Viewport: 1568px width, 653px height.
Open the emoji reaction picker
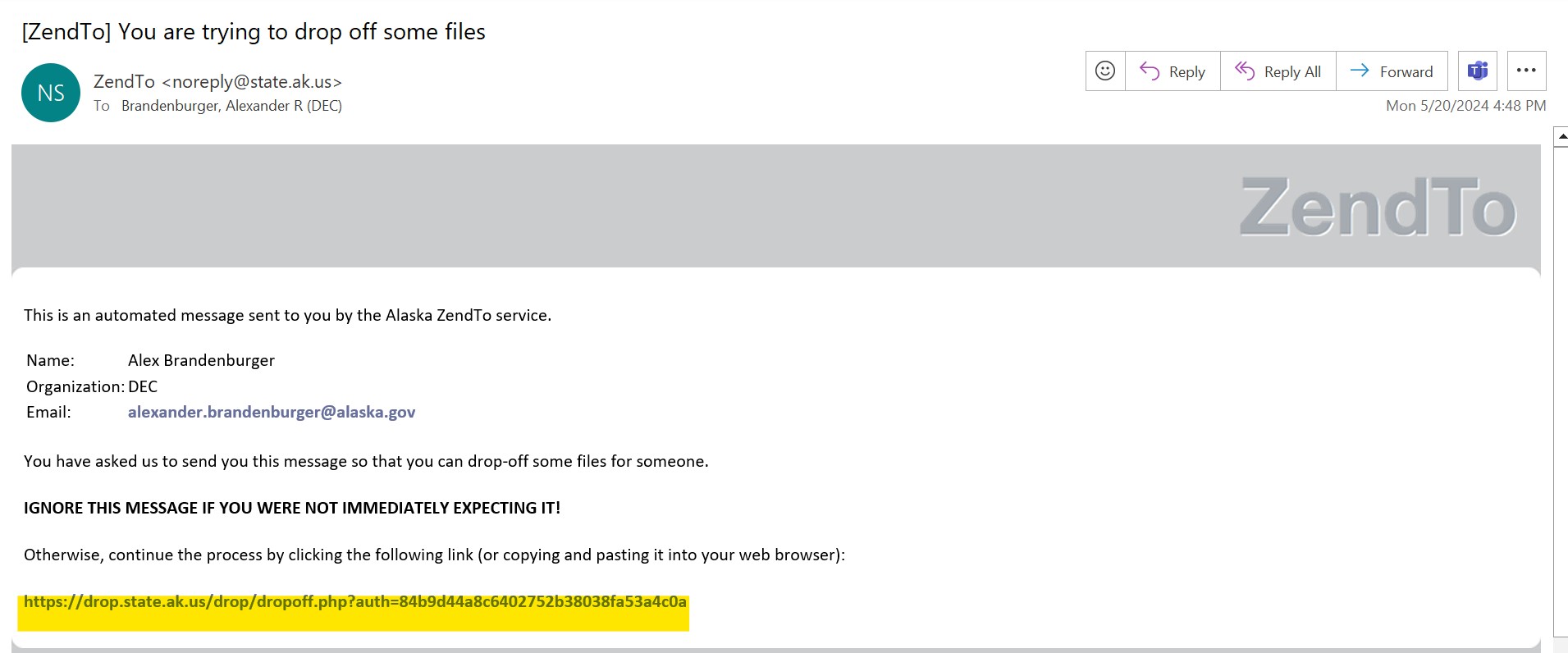tap(1105, 71)
